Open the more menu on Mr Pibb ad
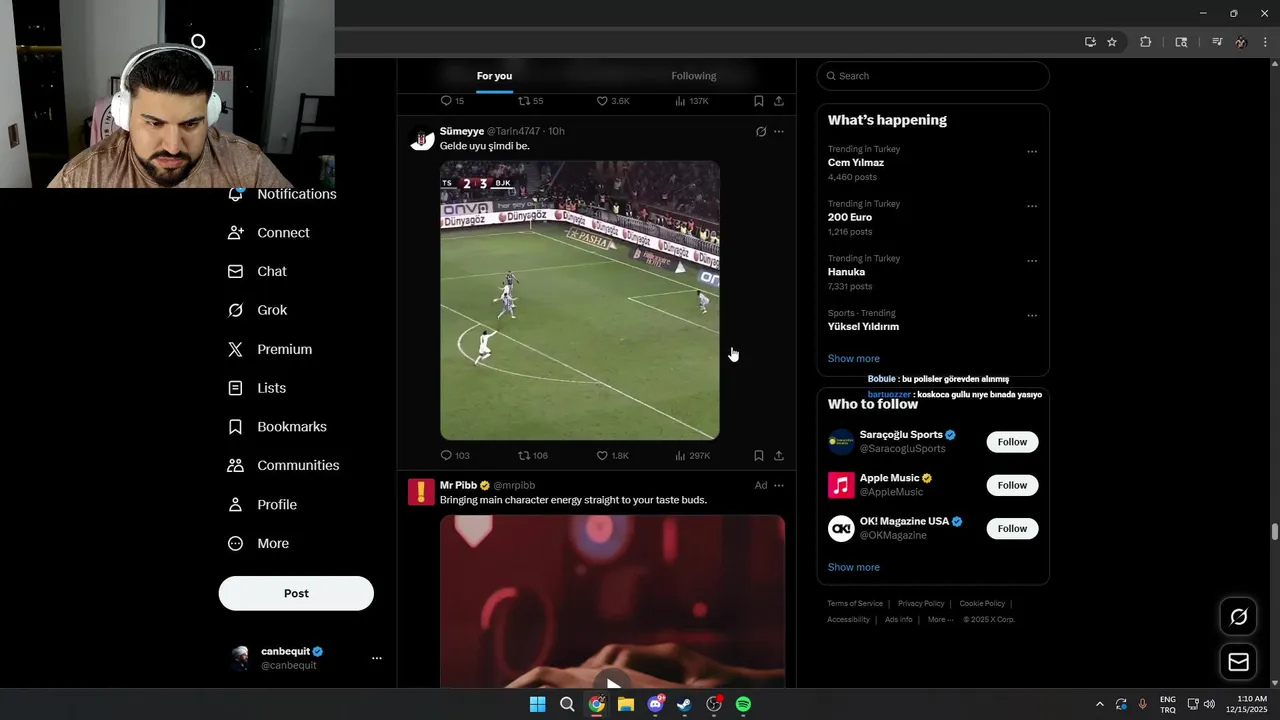The width and height of the screenshot is (1280, 720). [779, 486]
